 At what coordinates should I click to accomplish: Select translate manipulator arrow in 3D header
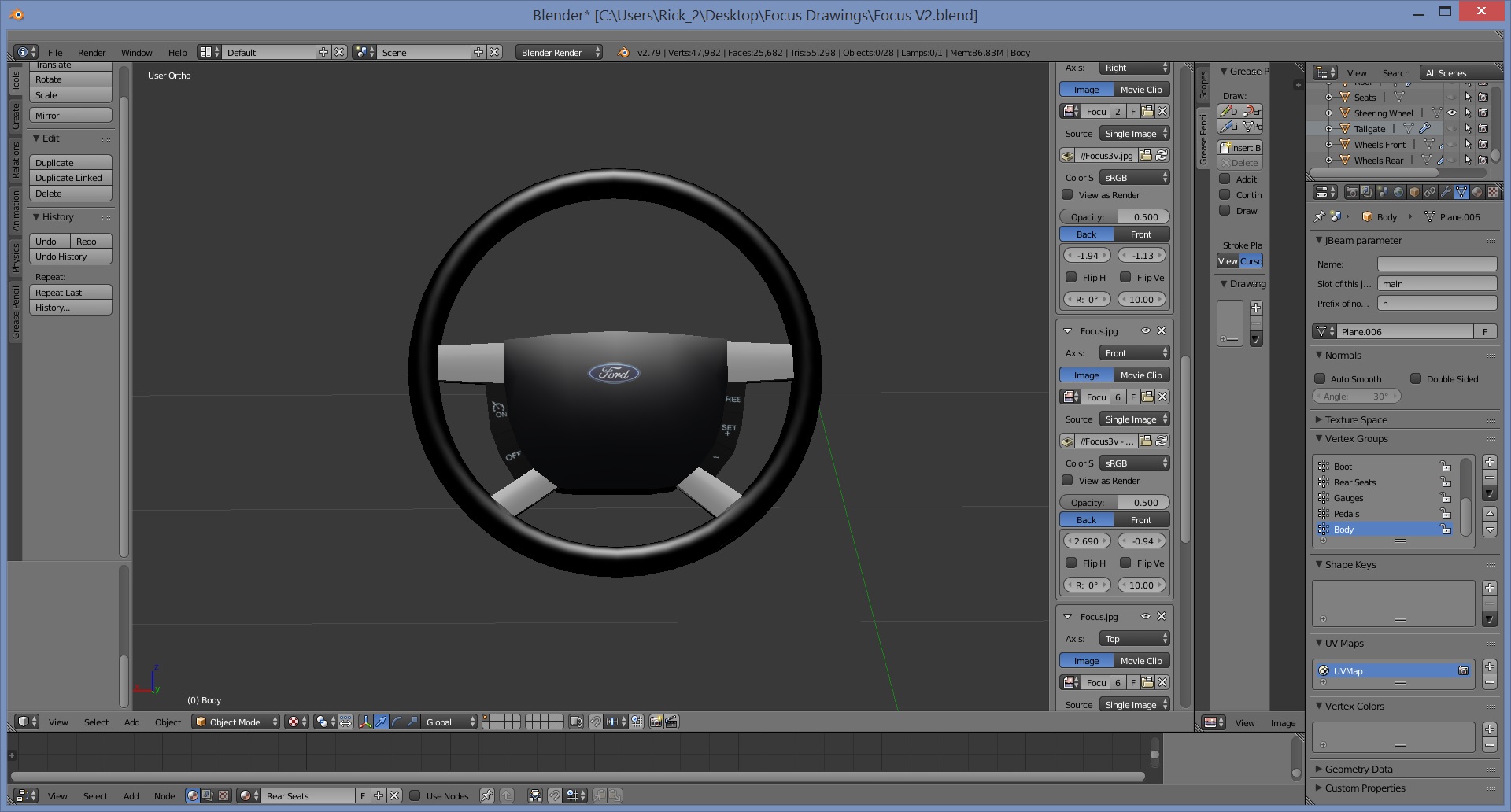381,722
